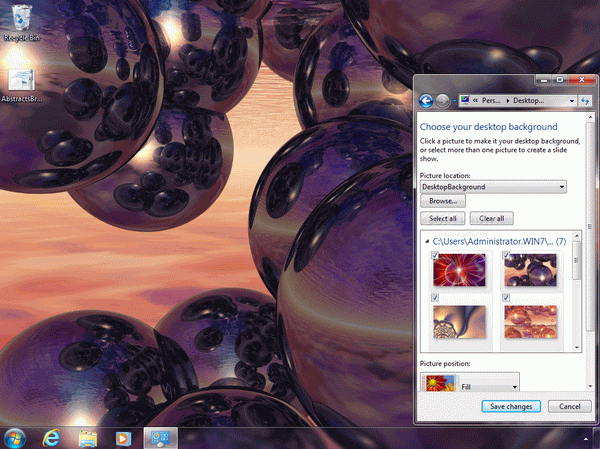The image size is (600, 449).
Task: Click wallpaper list scroll up arrow
Action: click(x=577, y=236)
